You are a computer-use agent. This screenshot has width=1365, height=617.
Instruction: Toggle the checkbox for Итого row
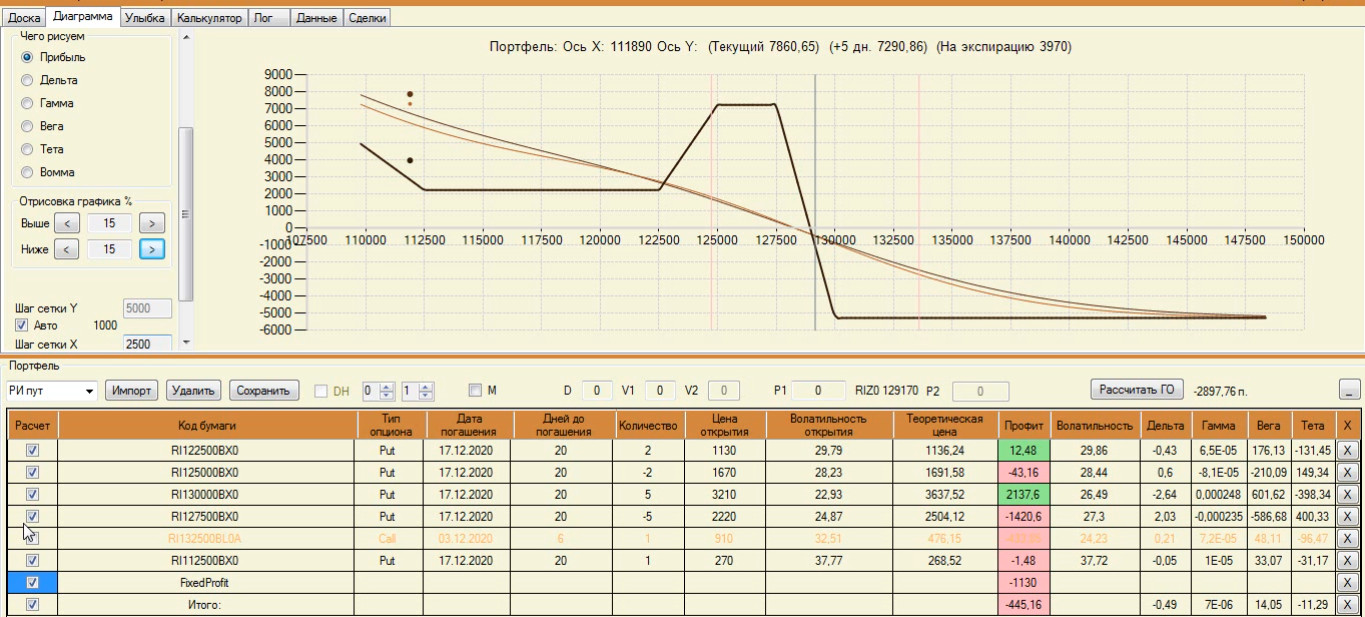(x=32, y=604)
